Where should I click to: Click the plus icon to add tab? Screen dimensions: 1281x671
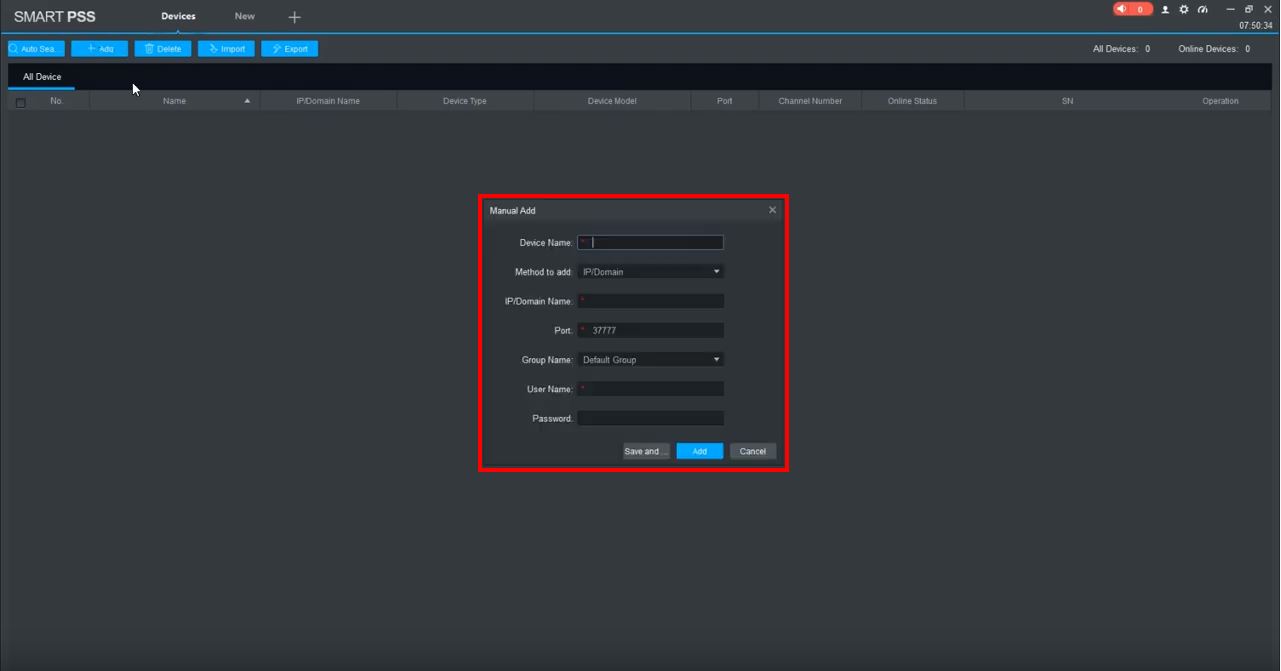point(294,17)
